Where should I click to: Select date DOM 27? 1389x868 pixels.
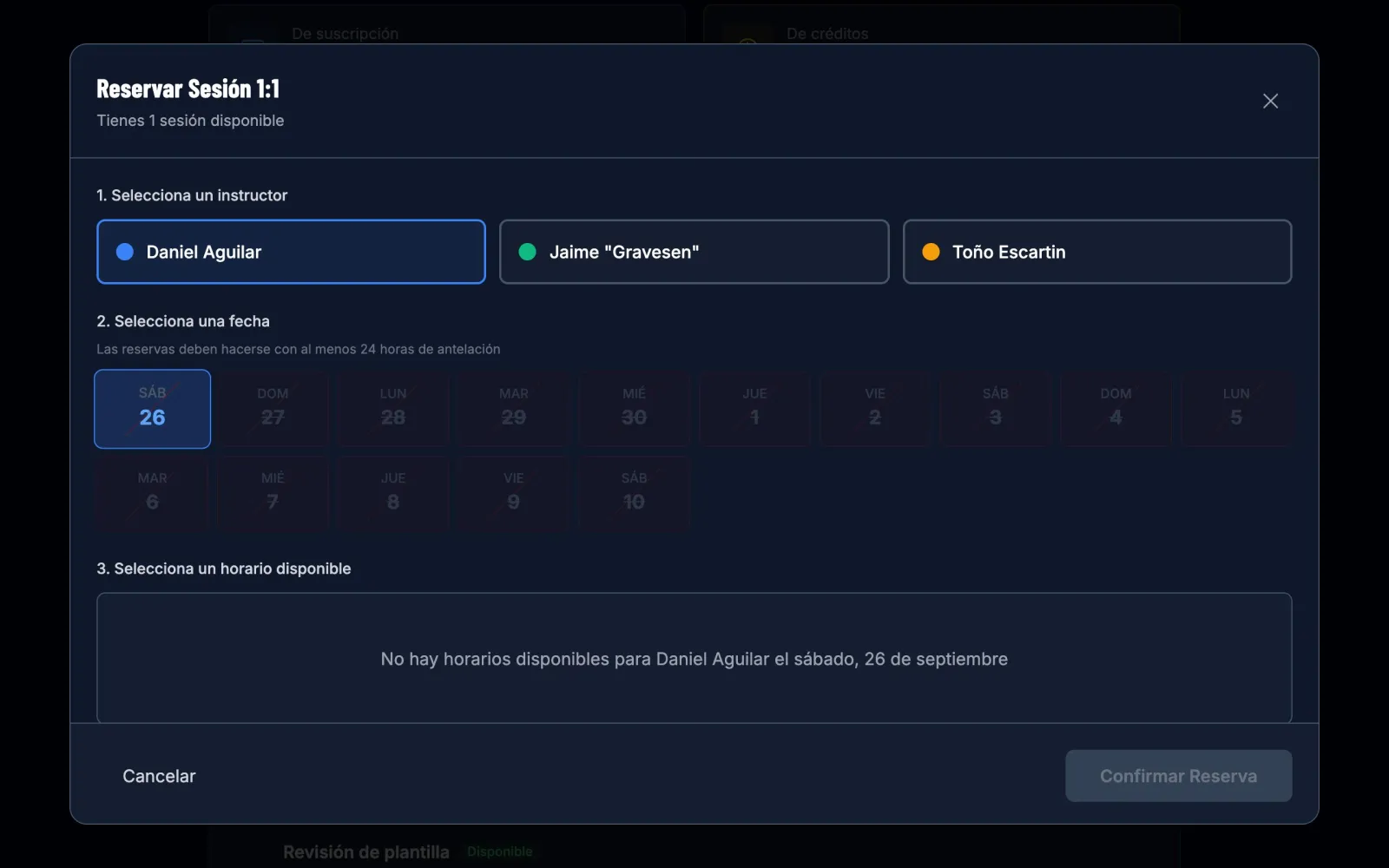[x=273, y=409]
